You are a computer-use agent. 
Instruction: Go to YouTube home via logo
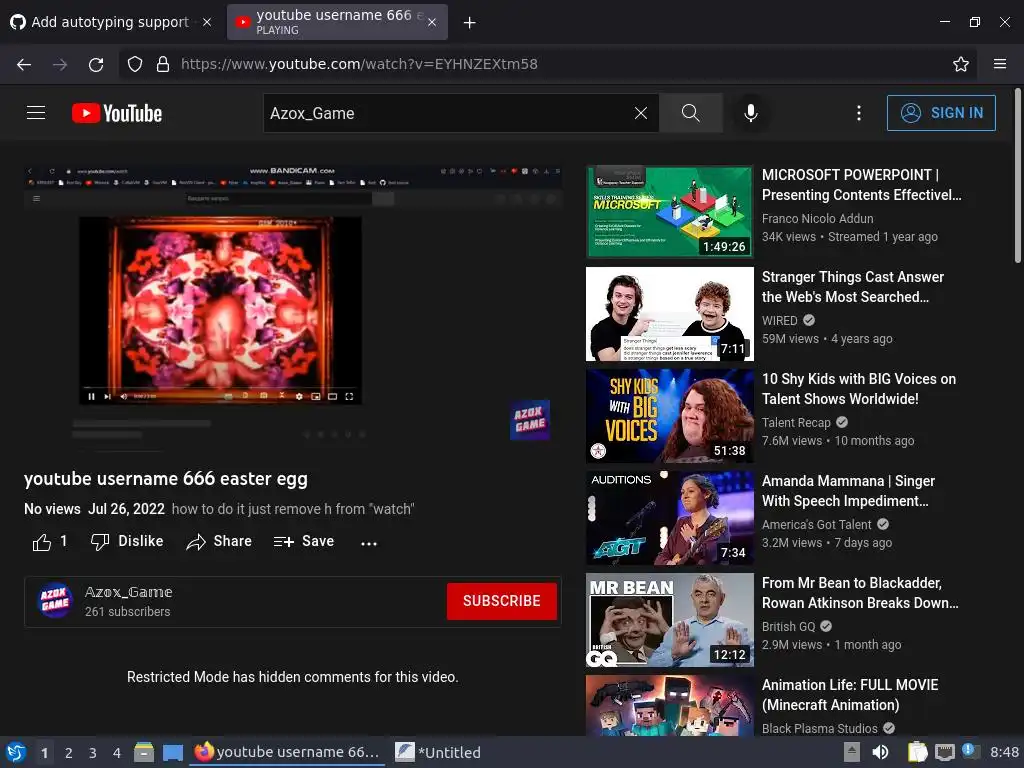point(117,113)
